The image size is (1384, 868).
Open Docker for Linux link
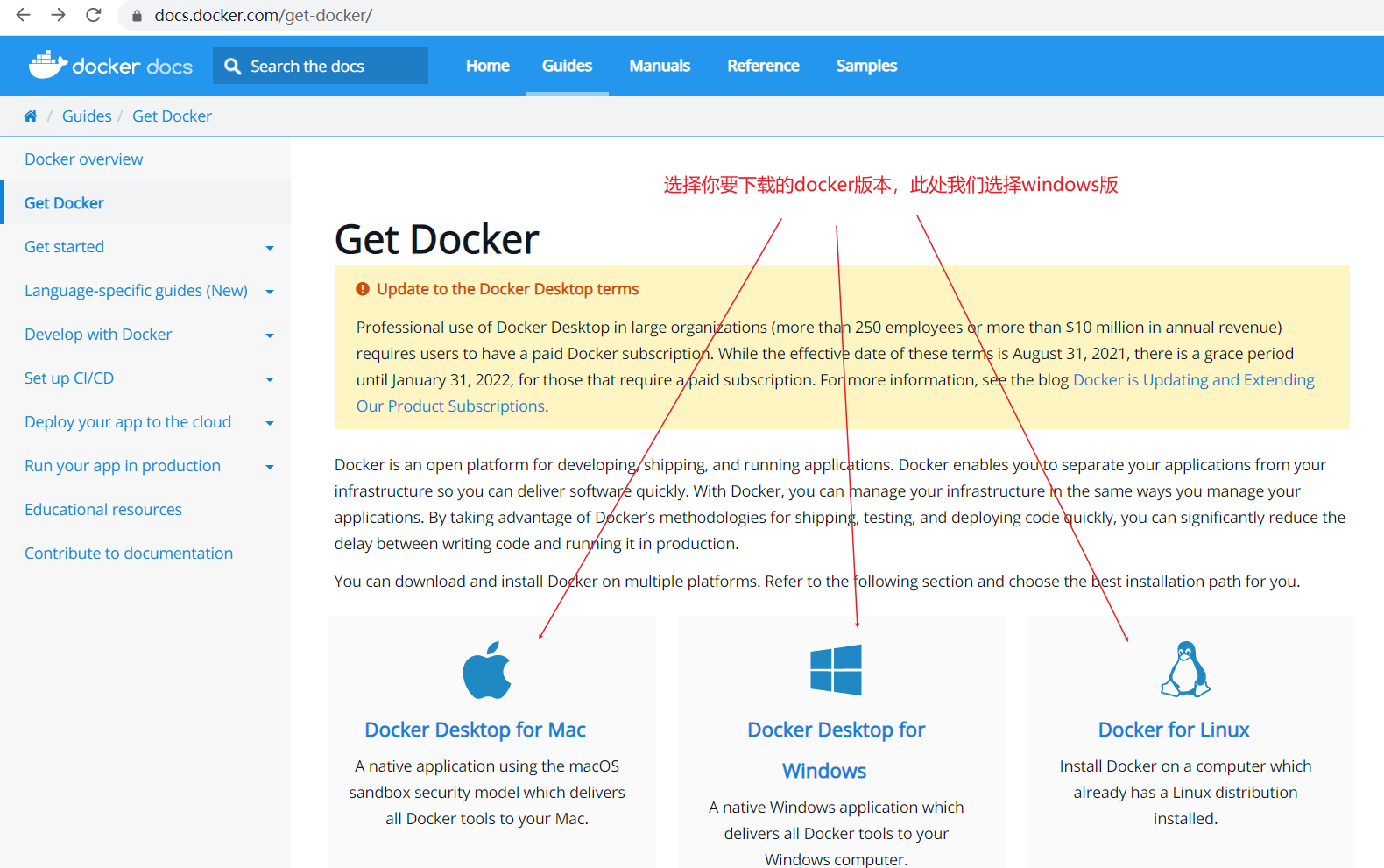click(1174, 730)
